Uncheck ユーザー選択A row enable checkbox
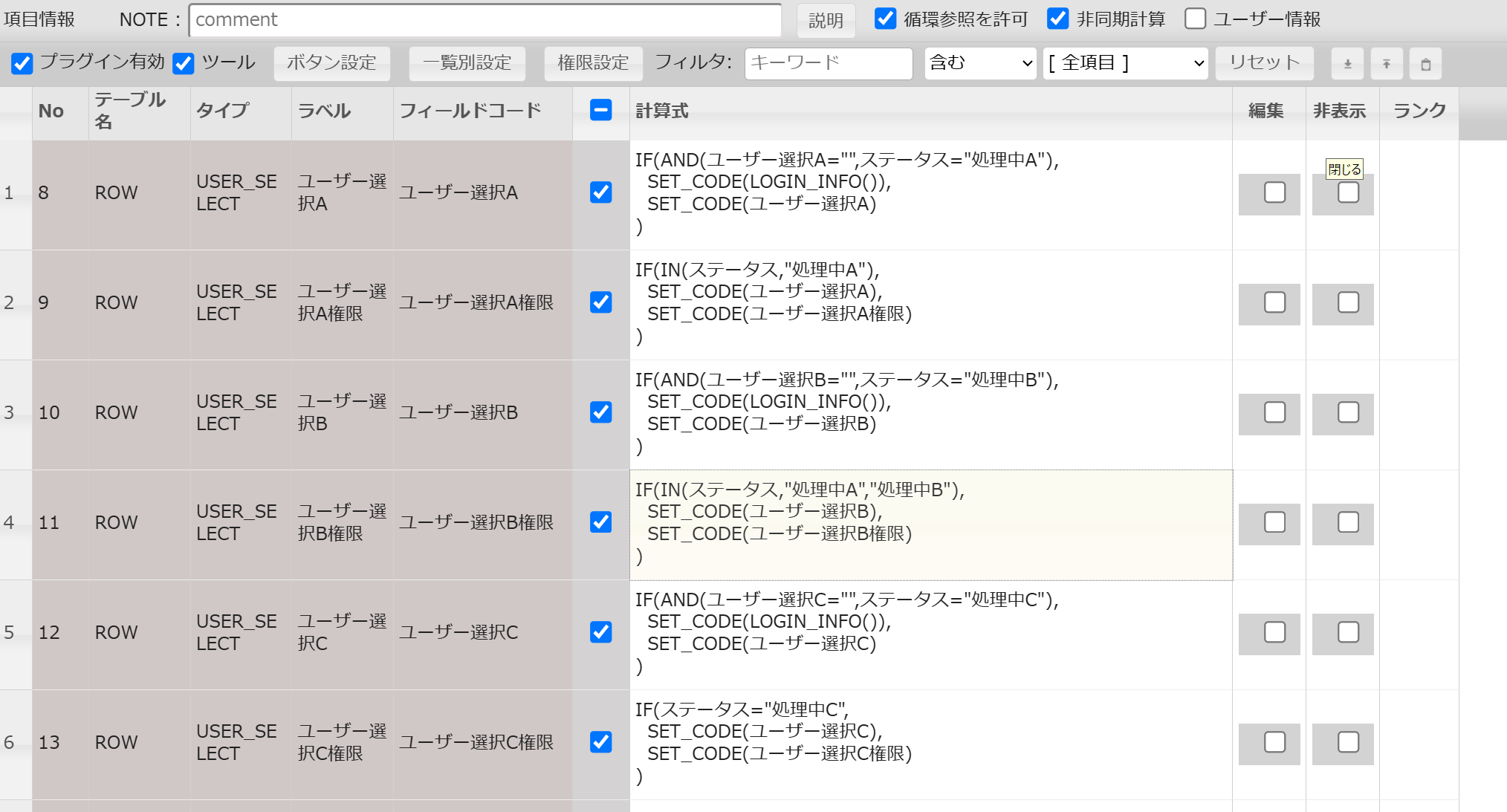Screen dimensions: 1507x812 click(600, 192)
